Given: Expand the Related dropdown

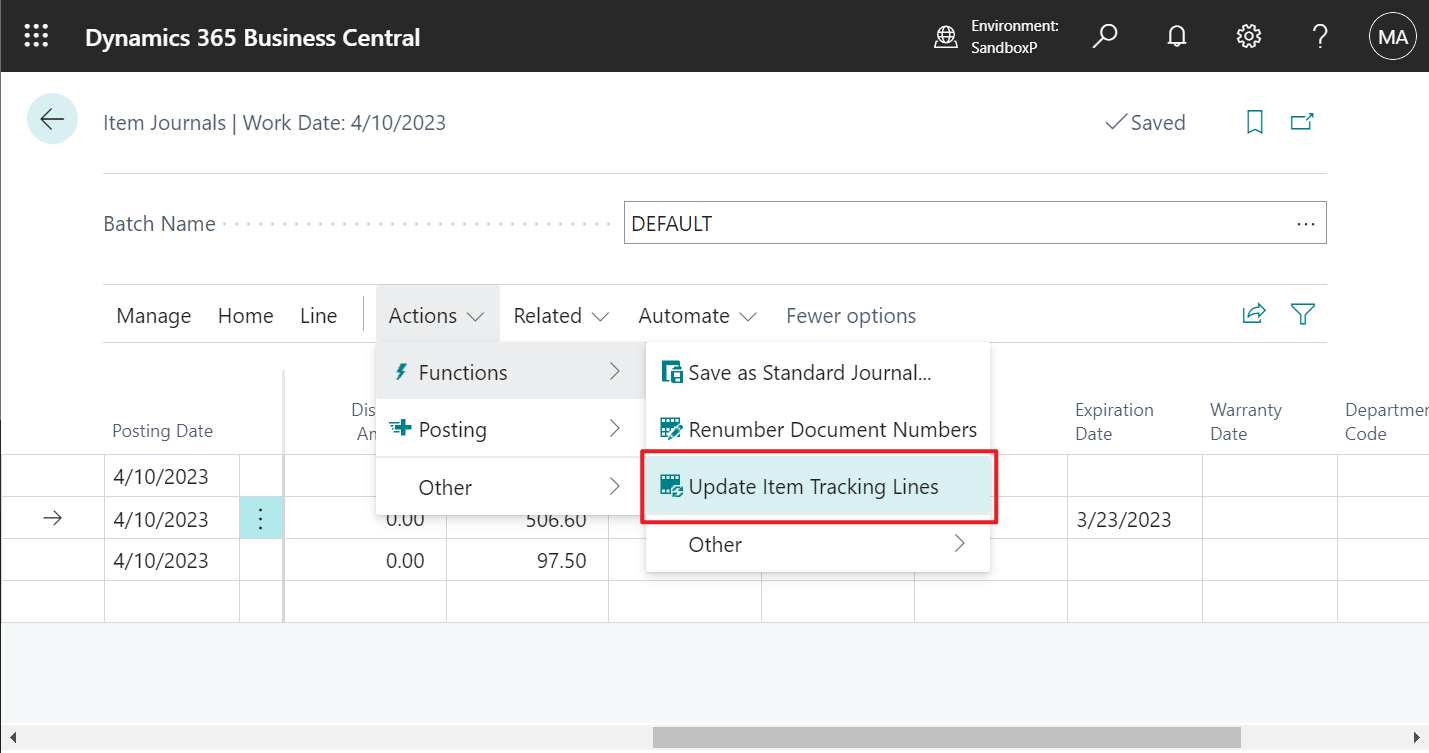Looking at the screenshot, I should [560, 315].
